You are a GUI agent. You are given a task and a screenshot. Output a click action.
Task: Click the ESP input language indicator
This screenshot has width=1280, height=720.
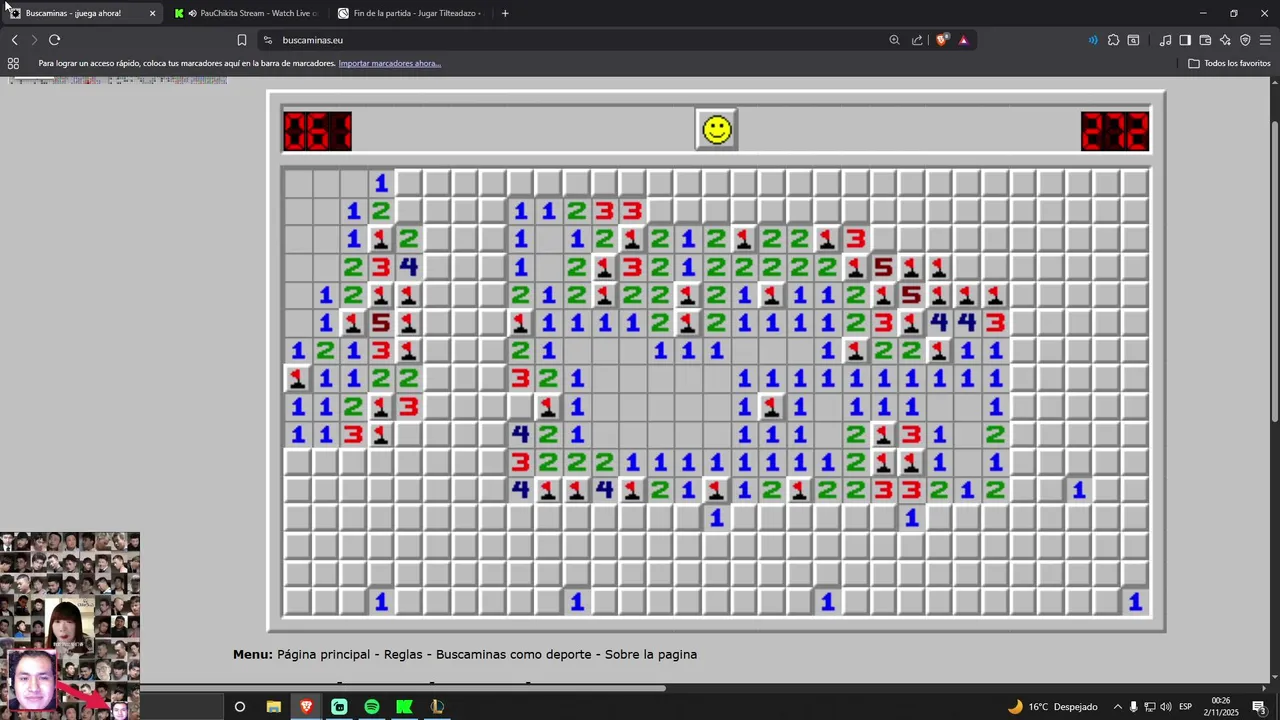[x=1185, y=707]
